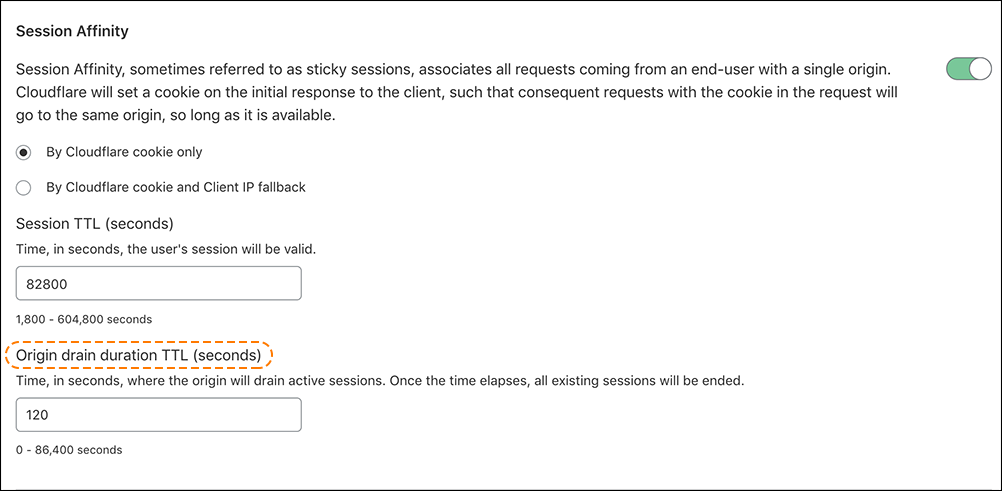1002x491 pixels.
Task: Choose the Client IP fallback radio button
Action: 24,187
